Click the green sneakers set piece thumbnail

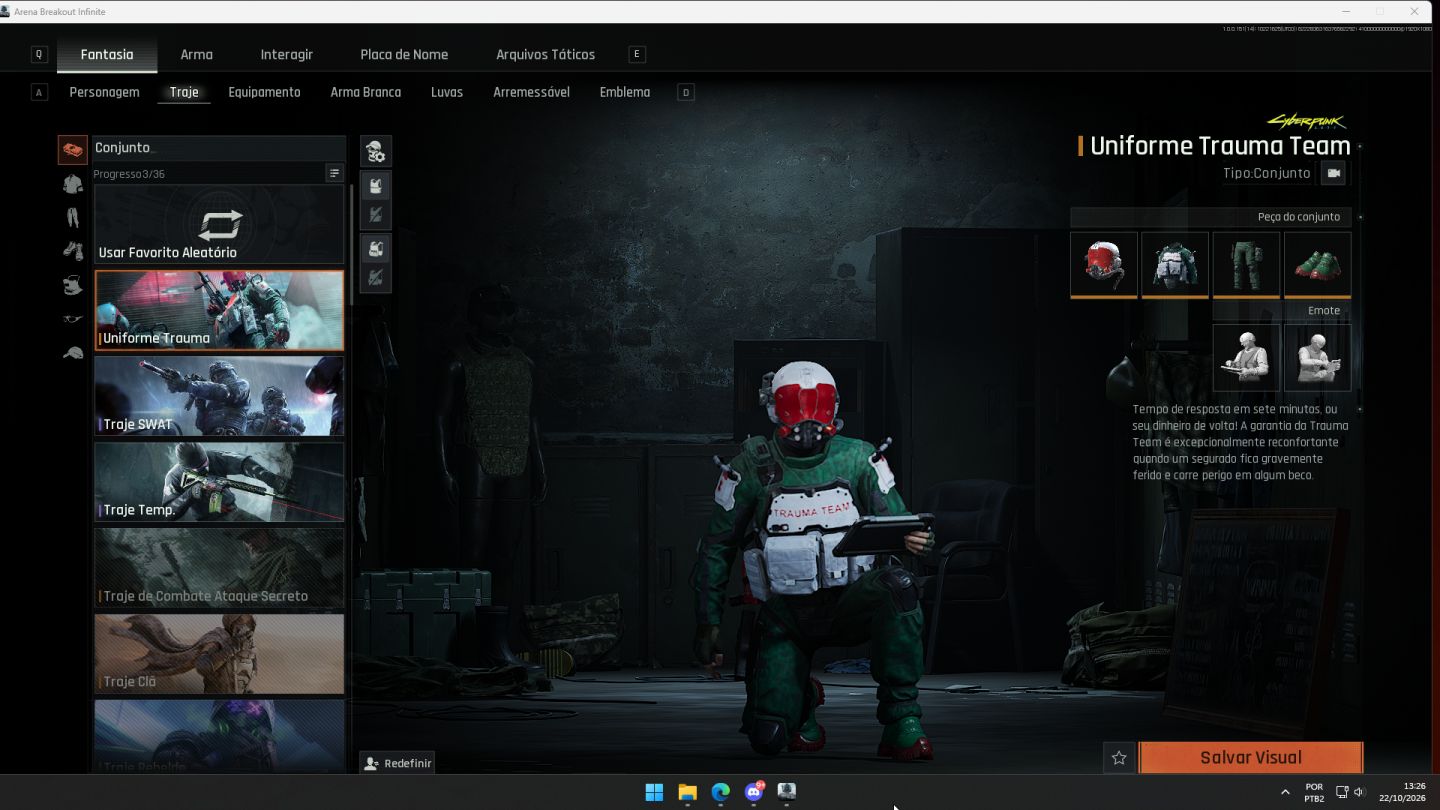(x=1318, y=265)
